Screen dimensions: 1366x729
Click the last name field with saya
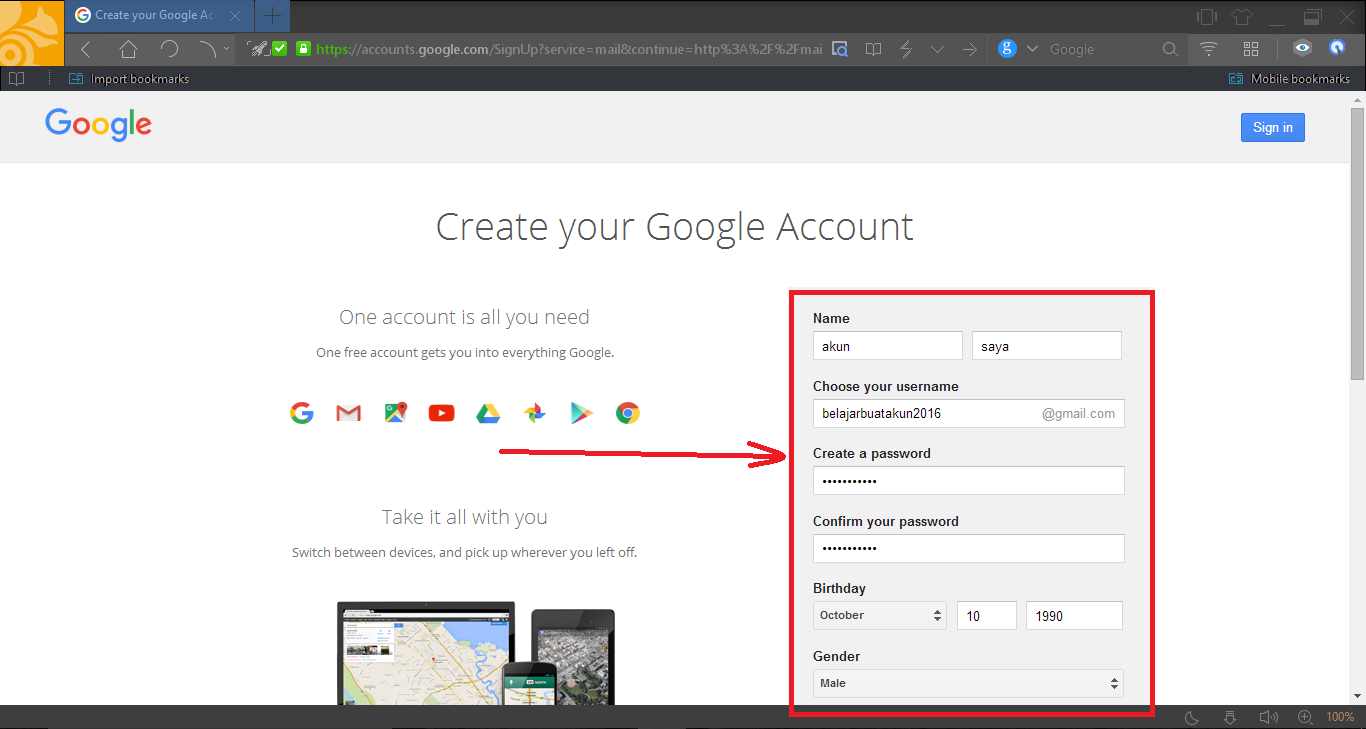pyautogui.click(x=1046, y=346)
